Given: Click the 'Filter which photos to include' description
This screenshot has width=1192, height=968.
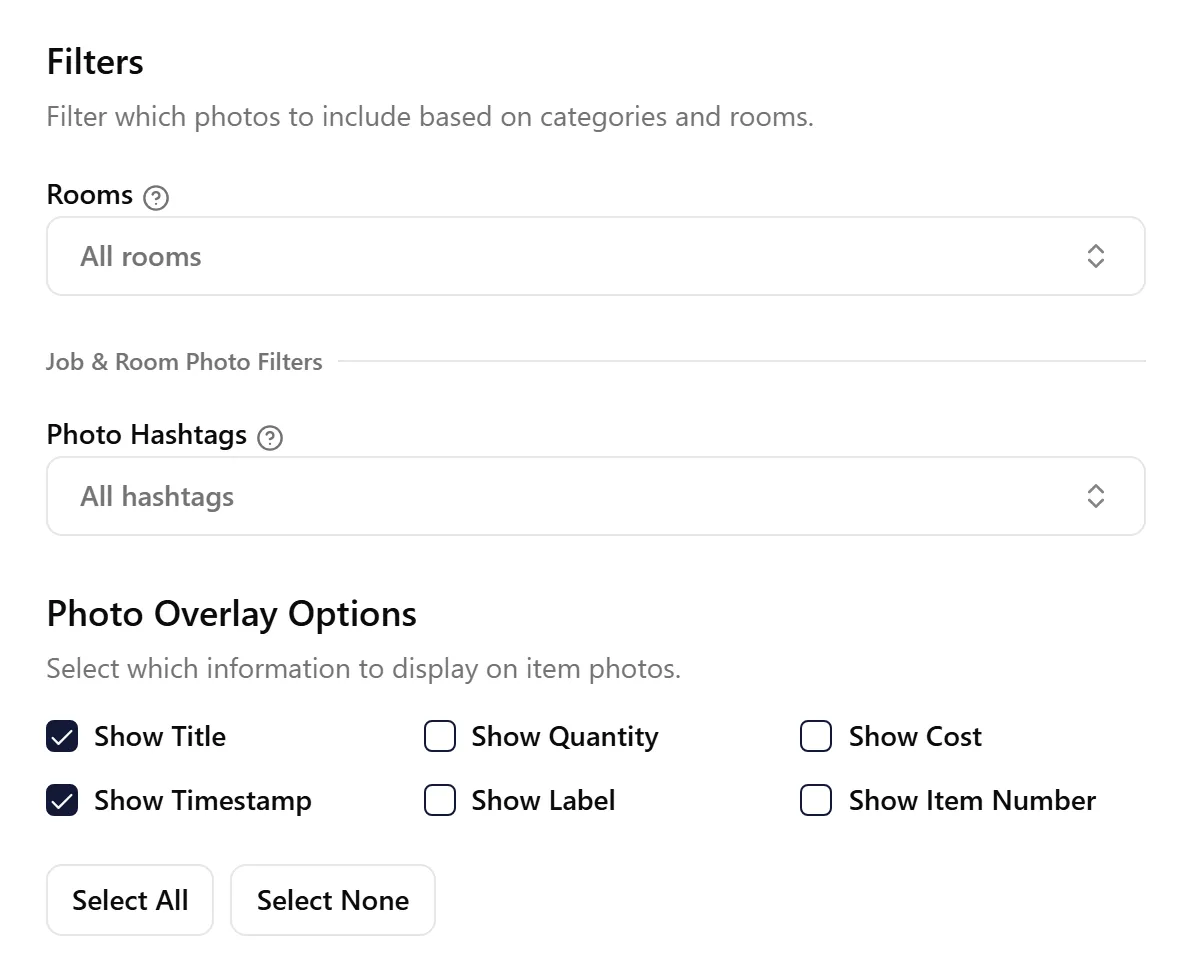Looking at the screenshot, I should coord(430,117).
